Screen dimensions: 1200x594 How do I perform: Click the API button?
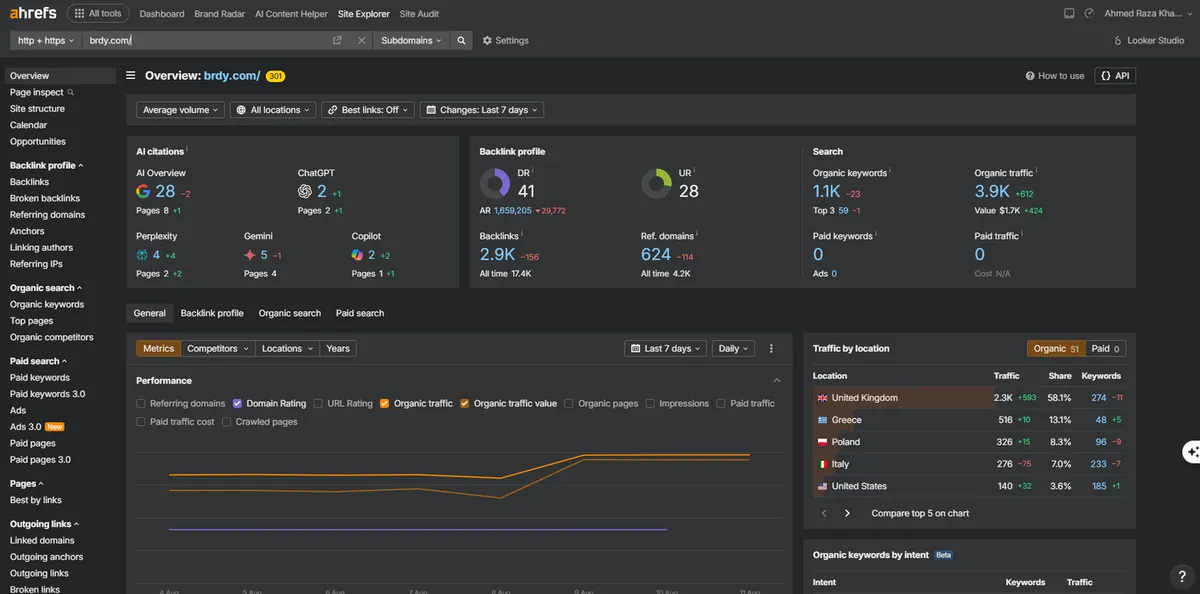1115,76
